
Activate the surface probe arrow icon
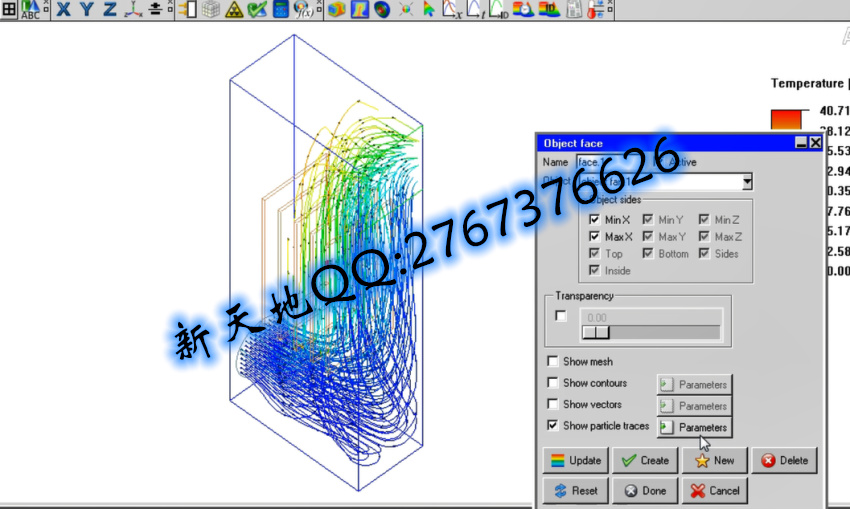coord(428,9)
